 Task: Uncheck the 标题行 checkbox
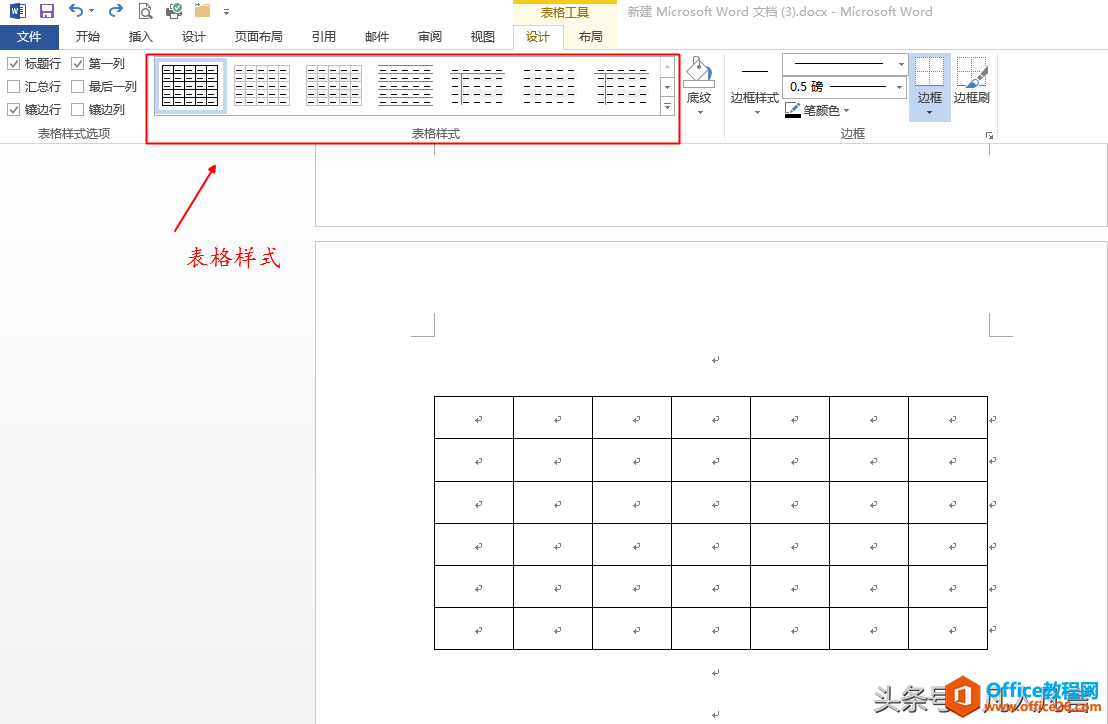13,64
